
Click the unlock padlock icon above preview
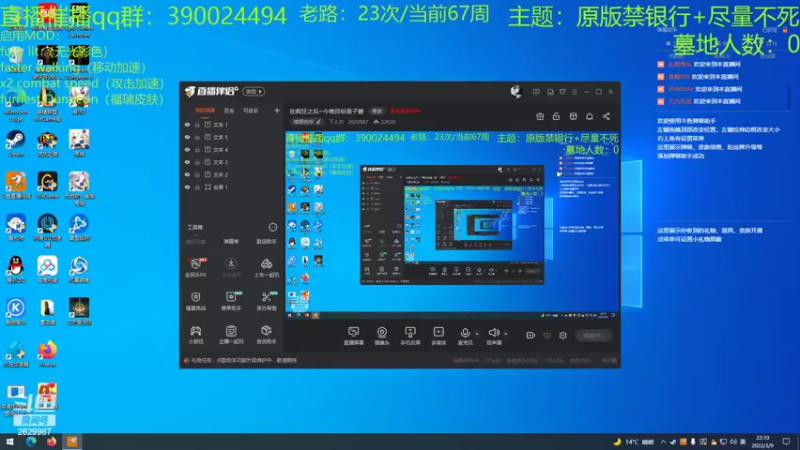click(556, 116)
